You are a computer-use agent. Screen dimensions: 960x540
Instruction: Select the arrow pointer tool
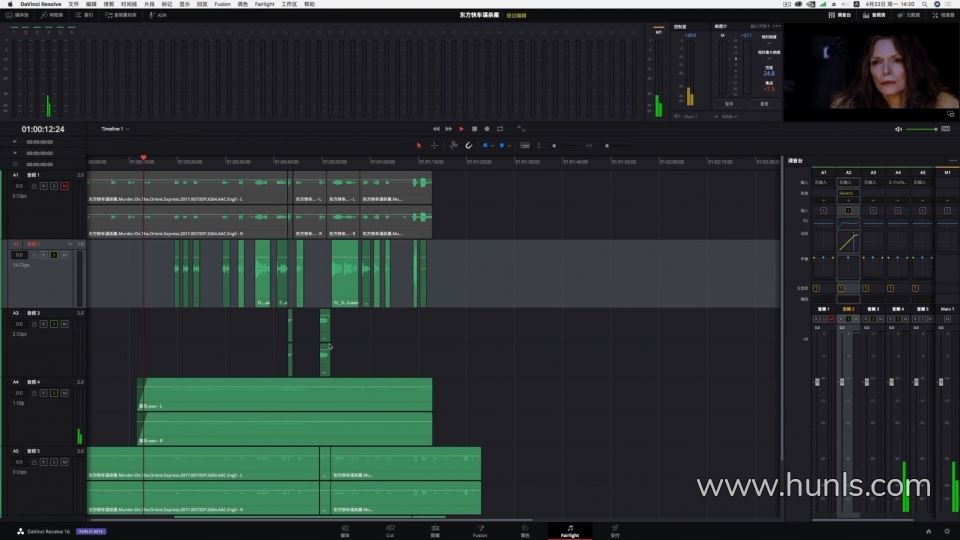419,145
